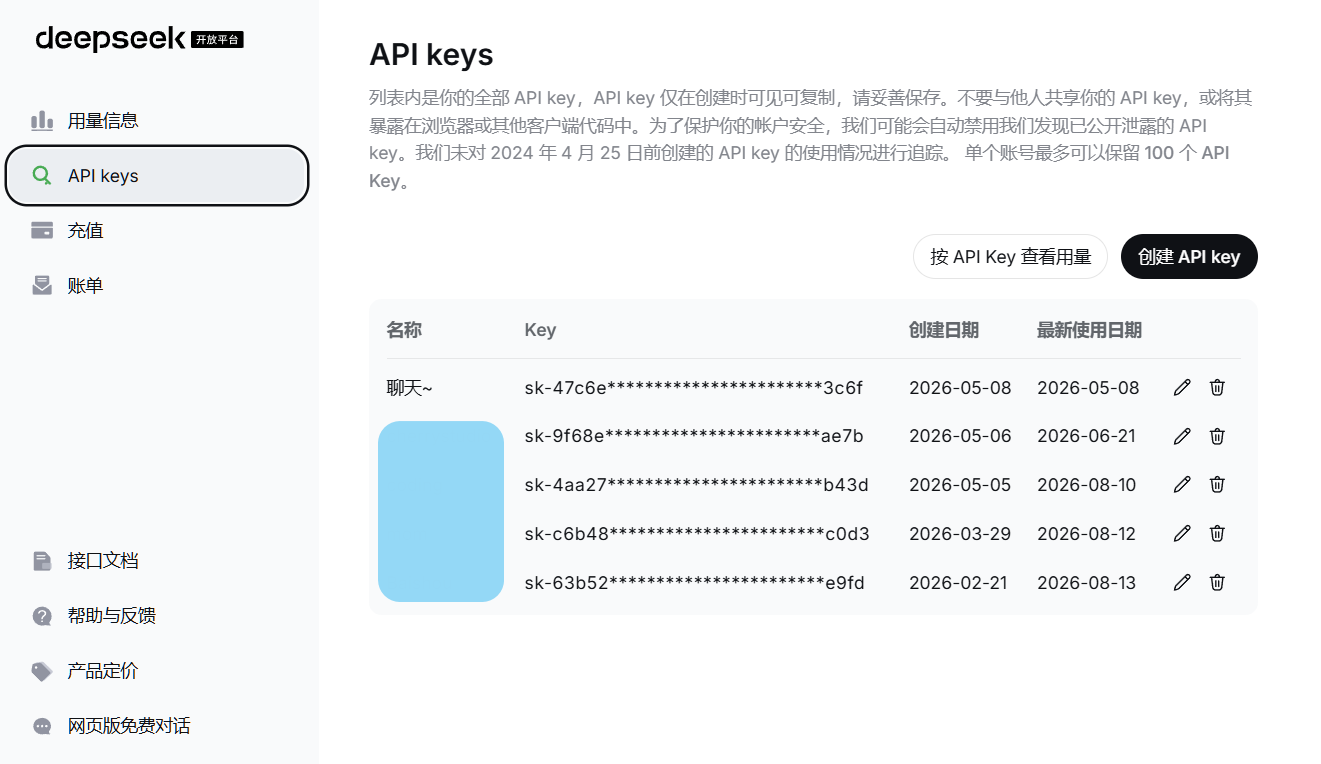Click the 用量信息 bar chart icon
1321x764 pixels.
point(42,121)
